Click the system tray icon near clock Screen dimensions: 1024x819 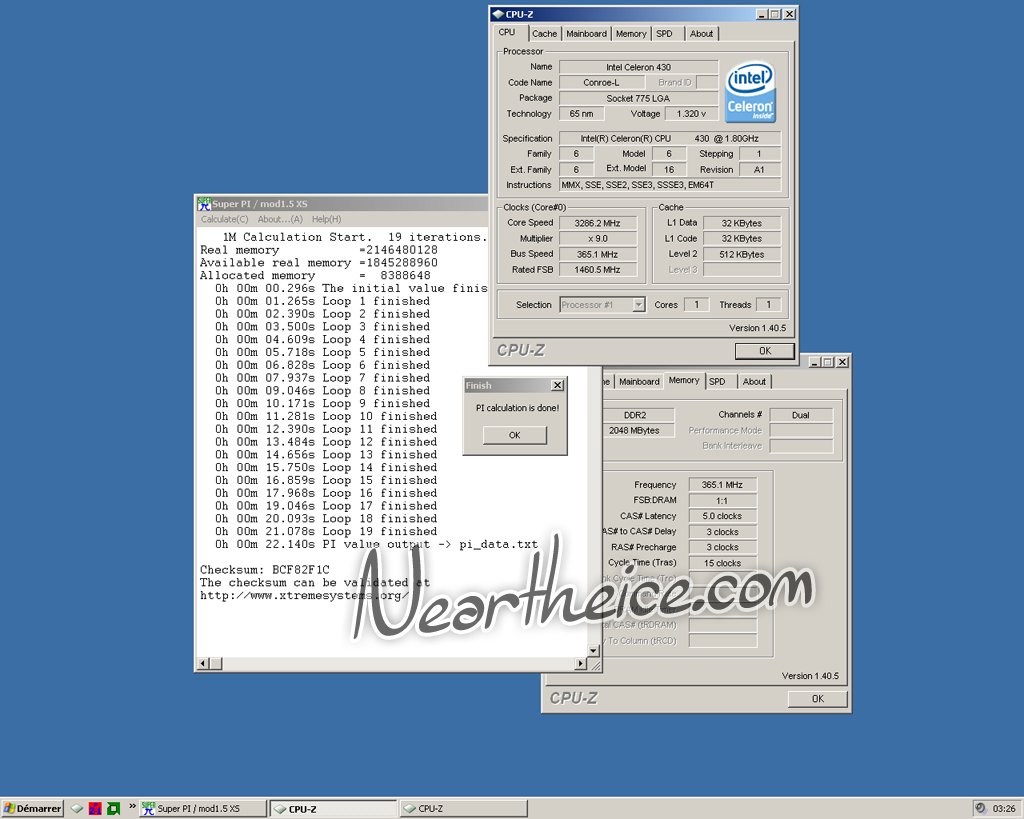tap(980, 809)
